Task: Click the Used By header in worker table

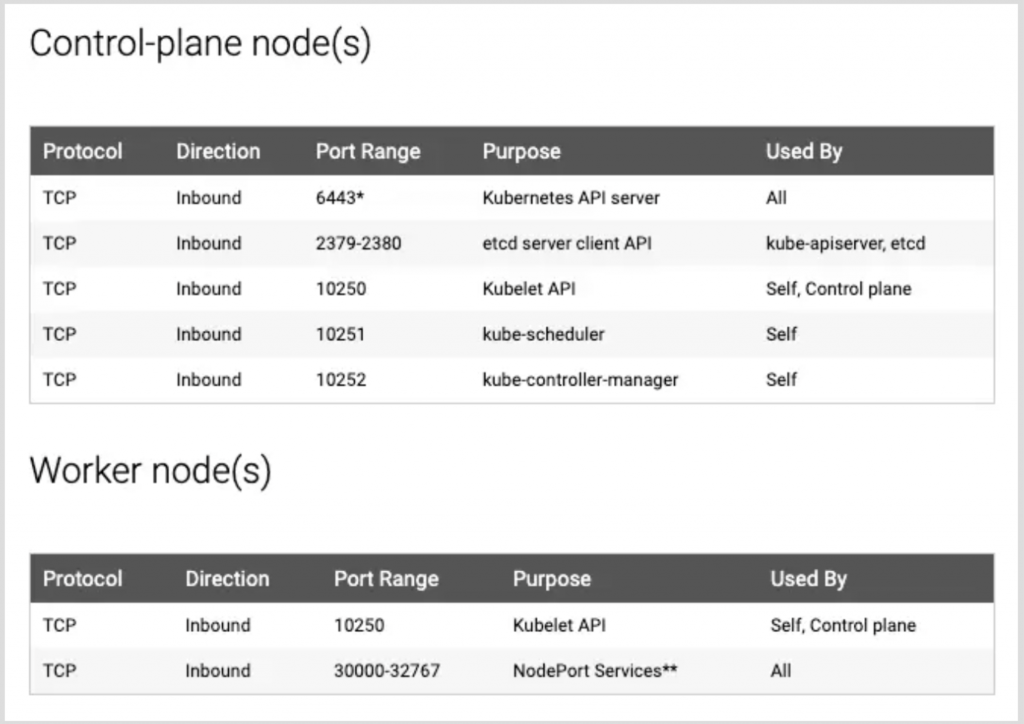Action: (808, 579)
